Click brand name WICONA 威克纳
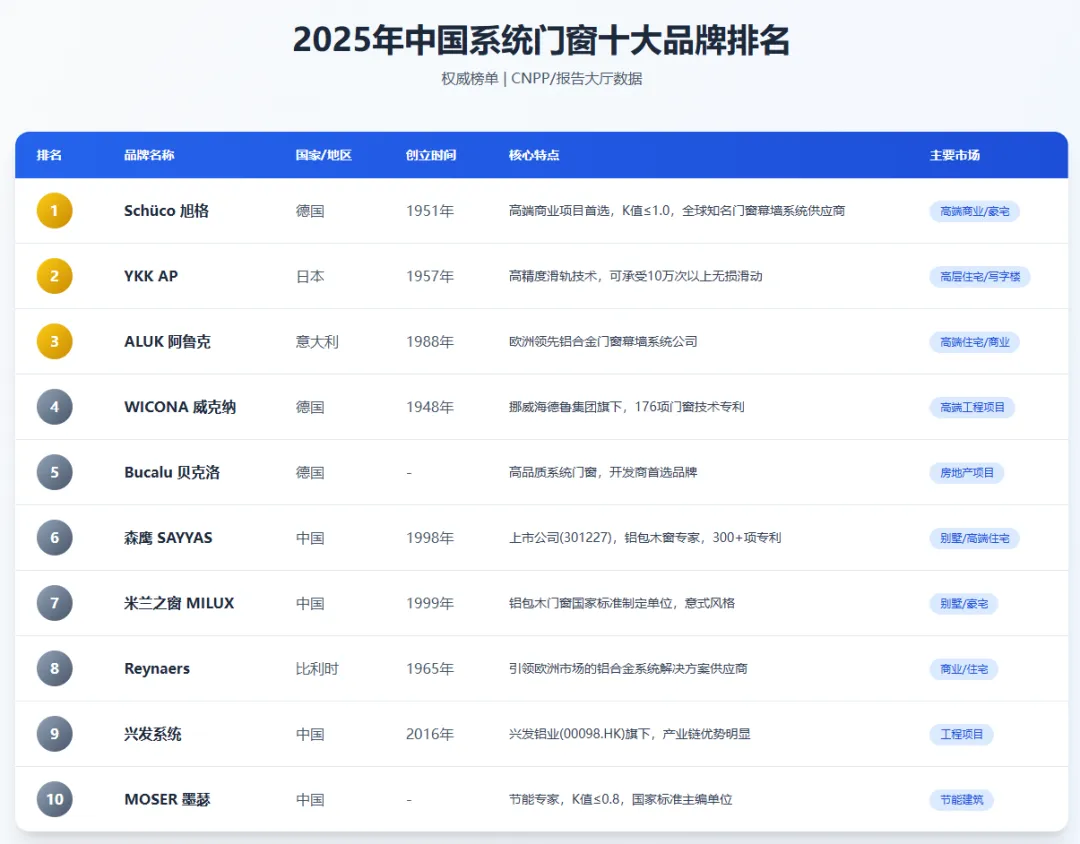The width and height of the screenshot is (1080, 844). tap(180, 407)
